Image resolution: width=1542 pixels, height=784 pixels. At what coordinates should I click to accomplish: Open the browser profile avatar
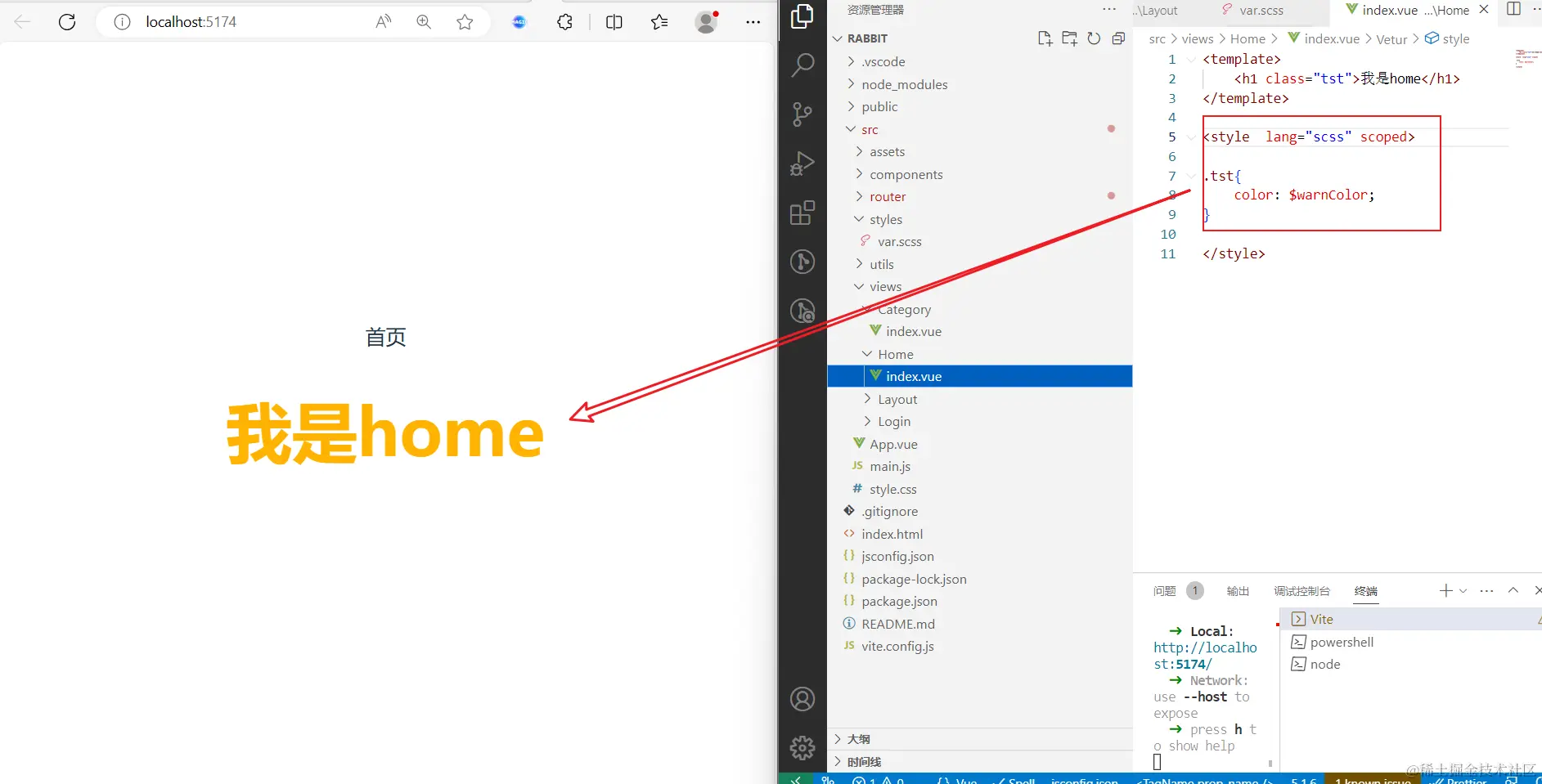click(706, 22)
